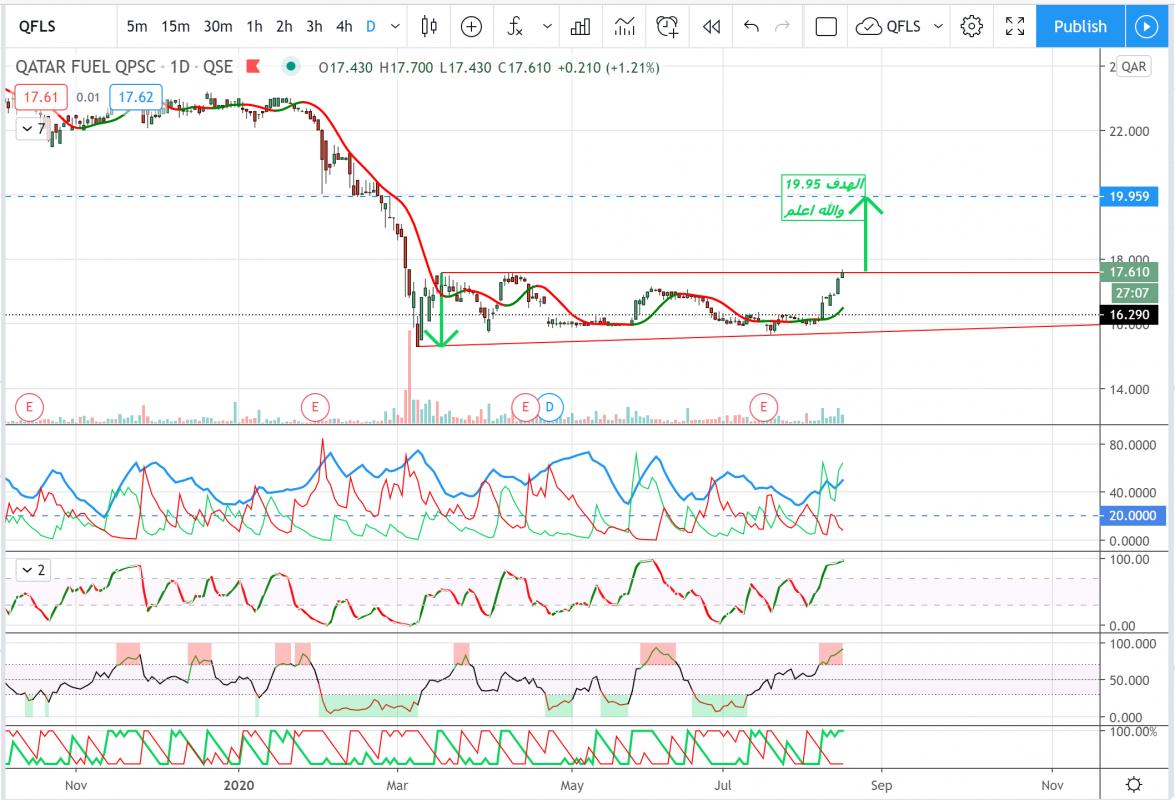
Task: Select the 1h timeframe
Action: click(255, 26)
